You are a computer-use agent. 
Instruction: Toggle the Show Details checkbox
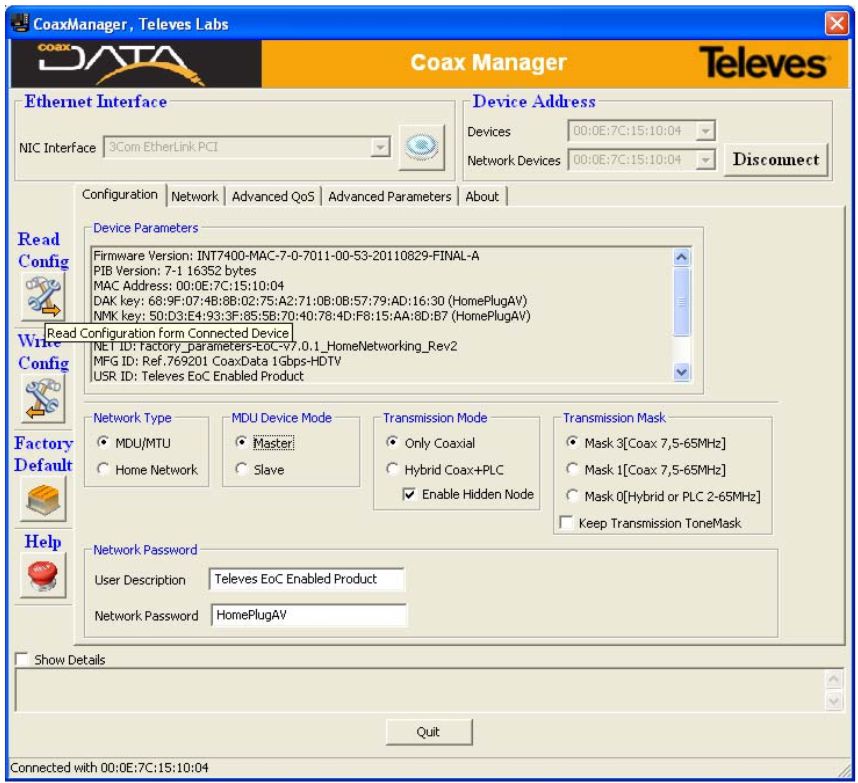(x=22, y=659)
